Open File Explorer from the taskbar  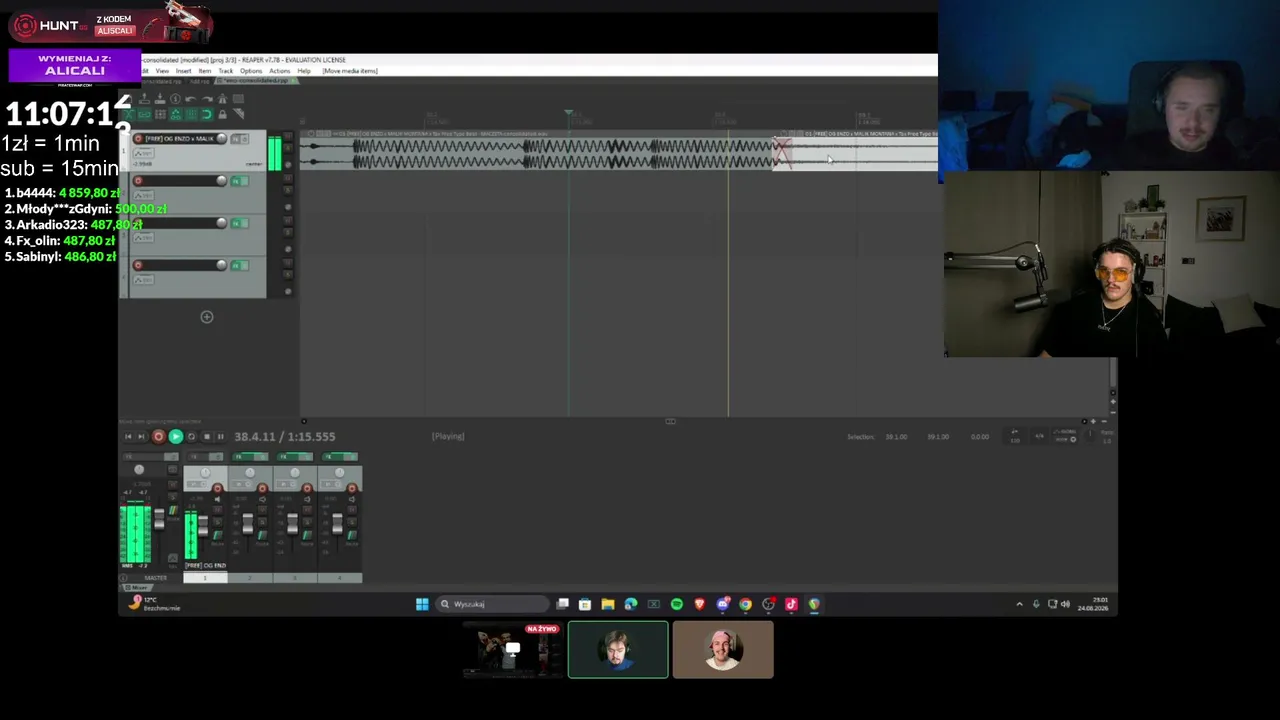click(608, 604)
